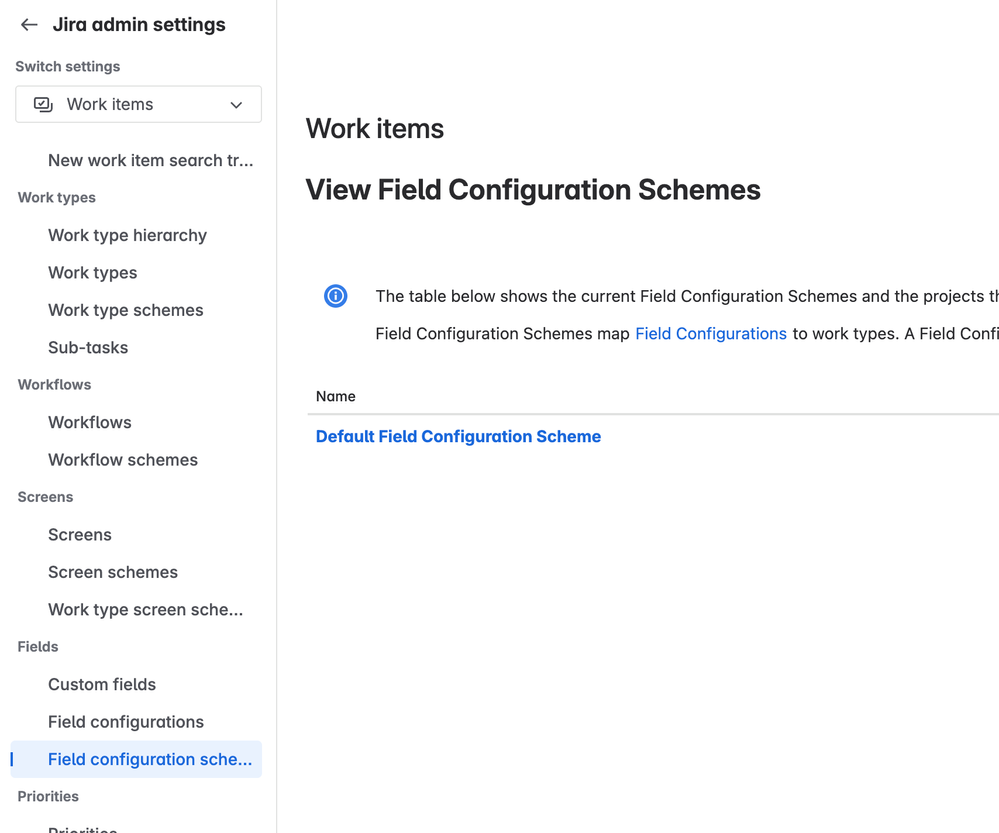Navigate to Sub-tasks settings
Viewport: 999px width, 833px height.
click(88, 348)
